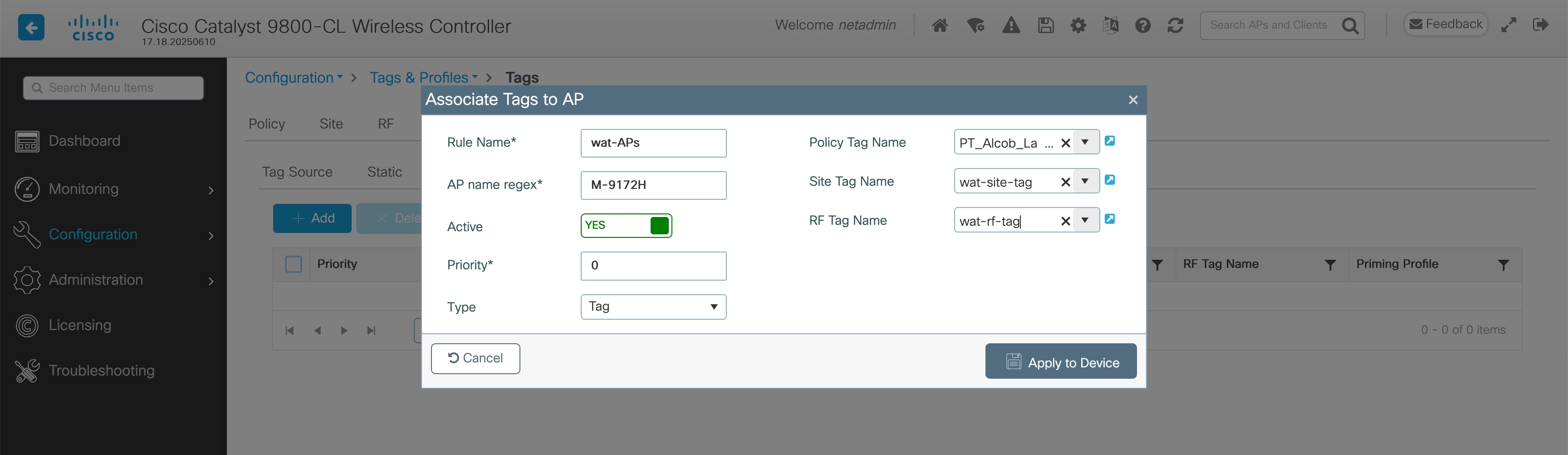Save running configuration with floppy disk icon

(1046, 25)
